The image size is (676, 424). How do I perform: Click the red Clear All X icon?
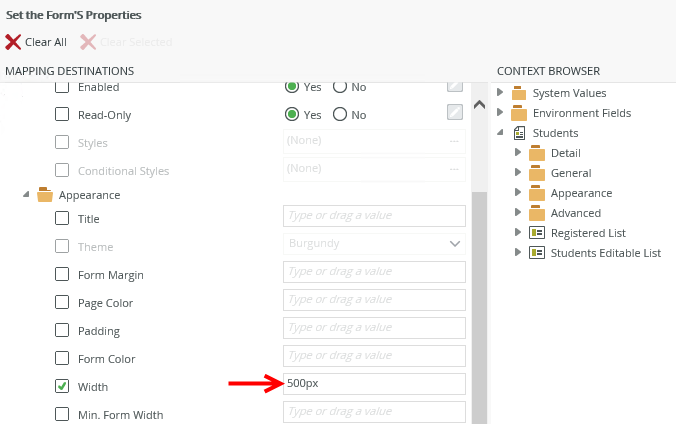pyautogui.click(x=13, y=42)
